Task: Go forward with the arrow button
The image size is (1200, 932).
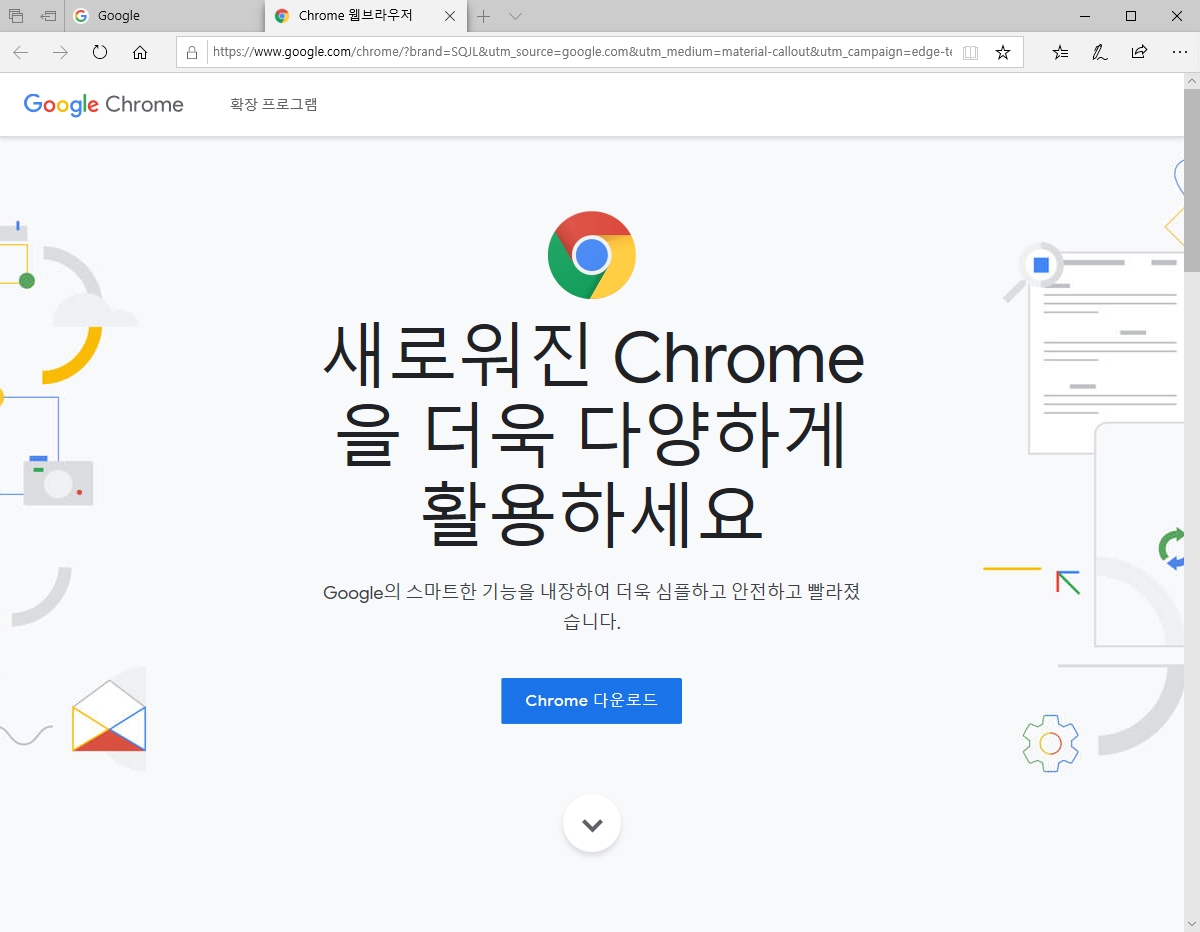Action: coord(60,52)
